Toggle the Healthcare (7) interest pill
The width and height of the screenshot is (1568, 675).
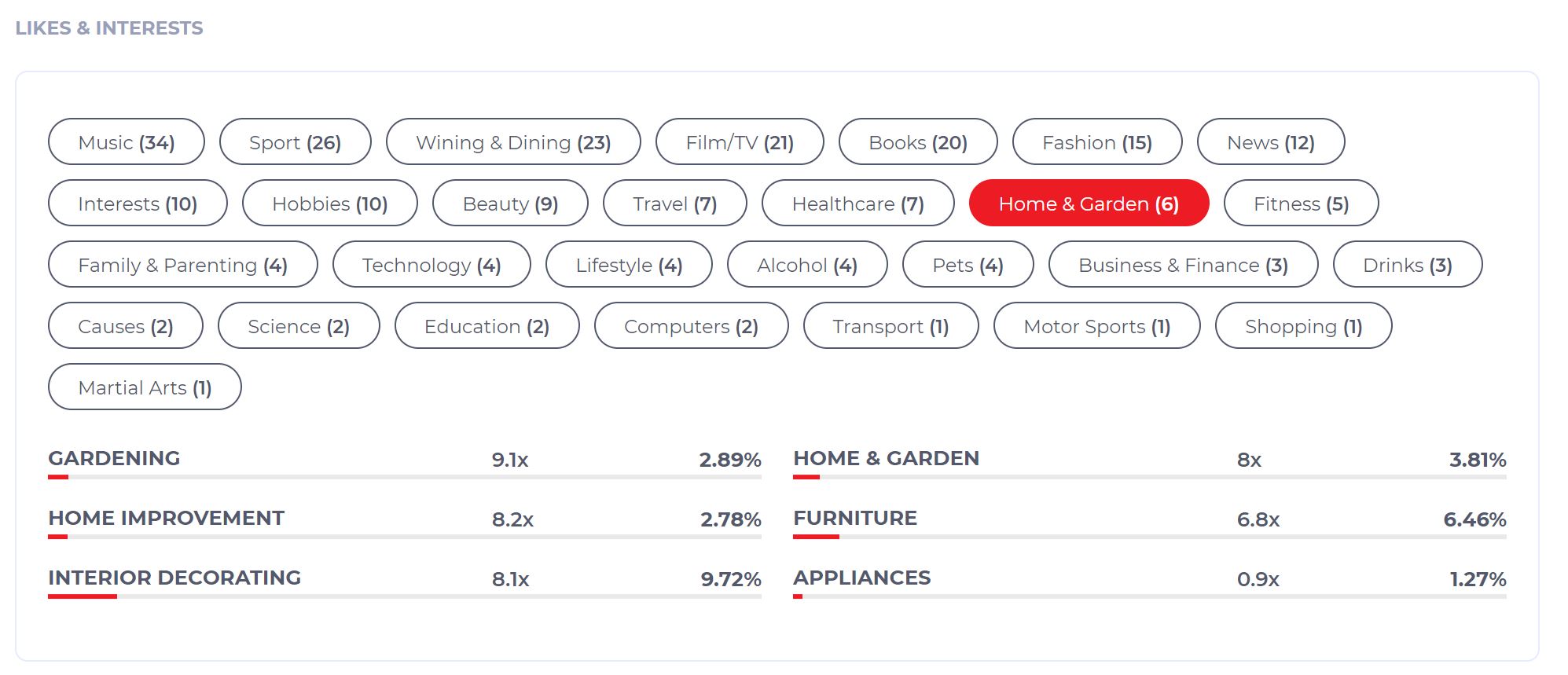857,203
